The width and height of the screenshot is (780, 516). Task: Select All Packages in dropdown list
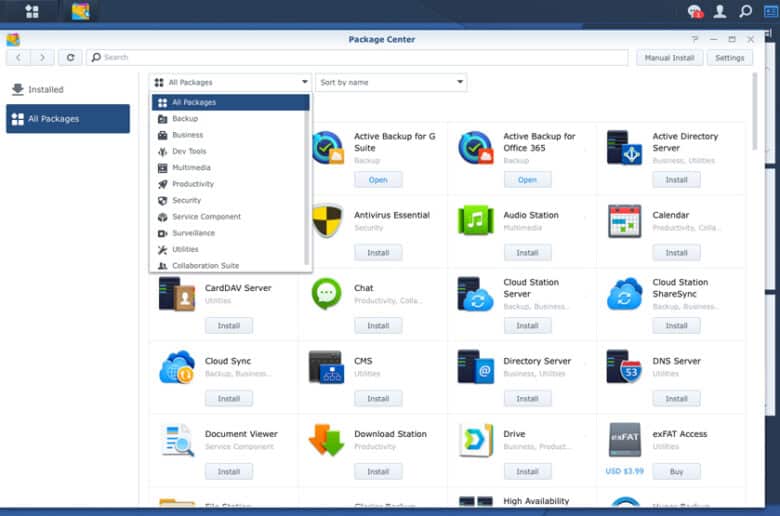point(230,103)
